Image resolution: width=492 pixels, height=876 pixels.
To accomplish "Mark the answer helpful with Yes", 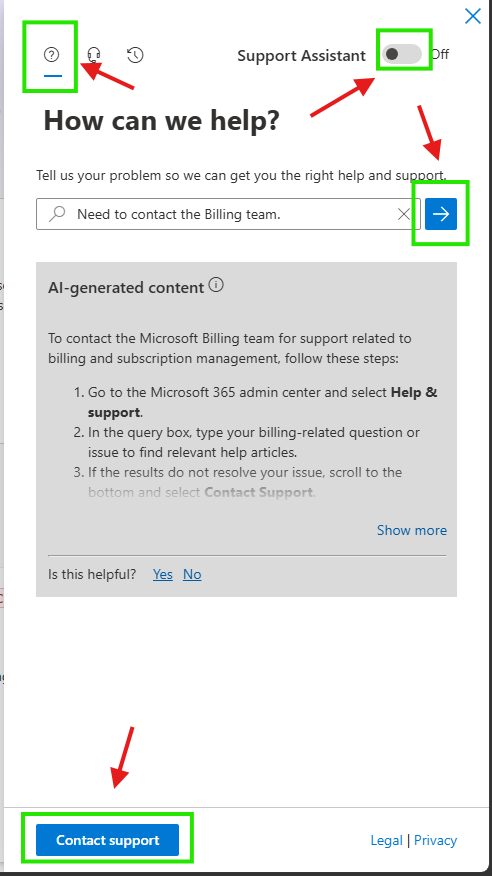I will [x=163, y=574].
